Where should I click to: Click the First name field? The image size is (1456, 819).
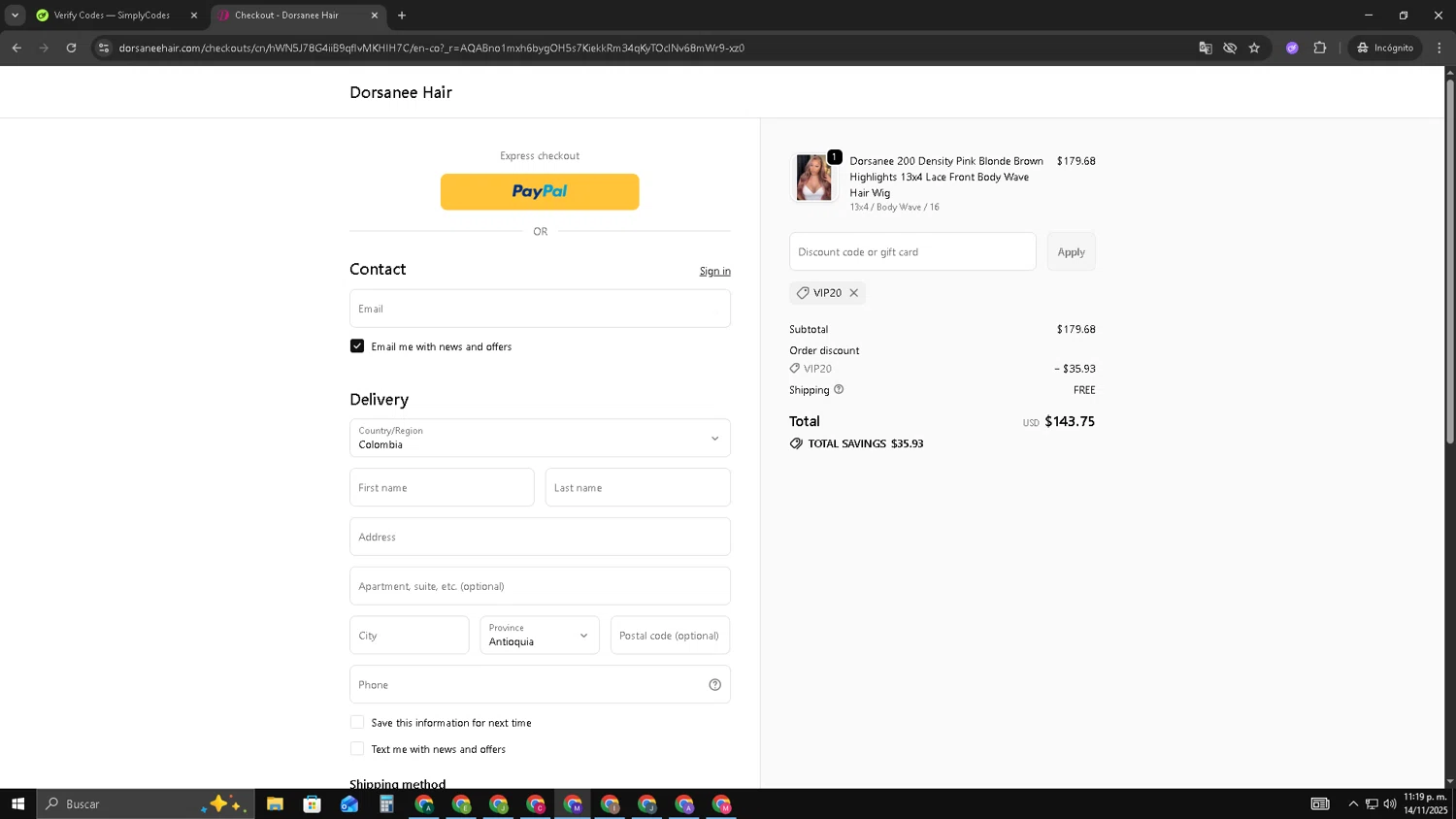point(442,487)
